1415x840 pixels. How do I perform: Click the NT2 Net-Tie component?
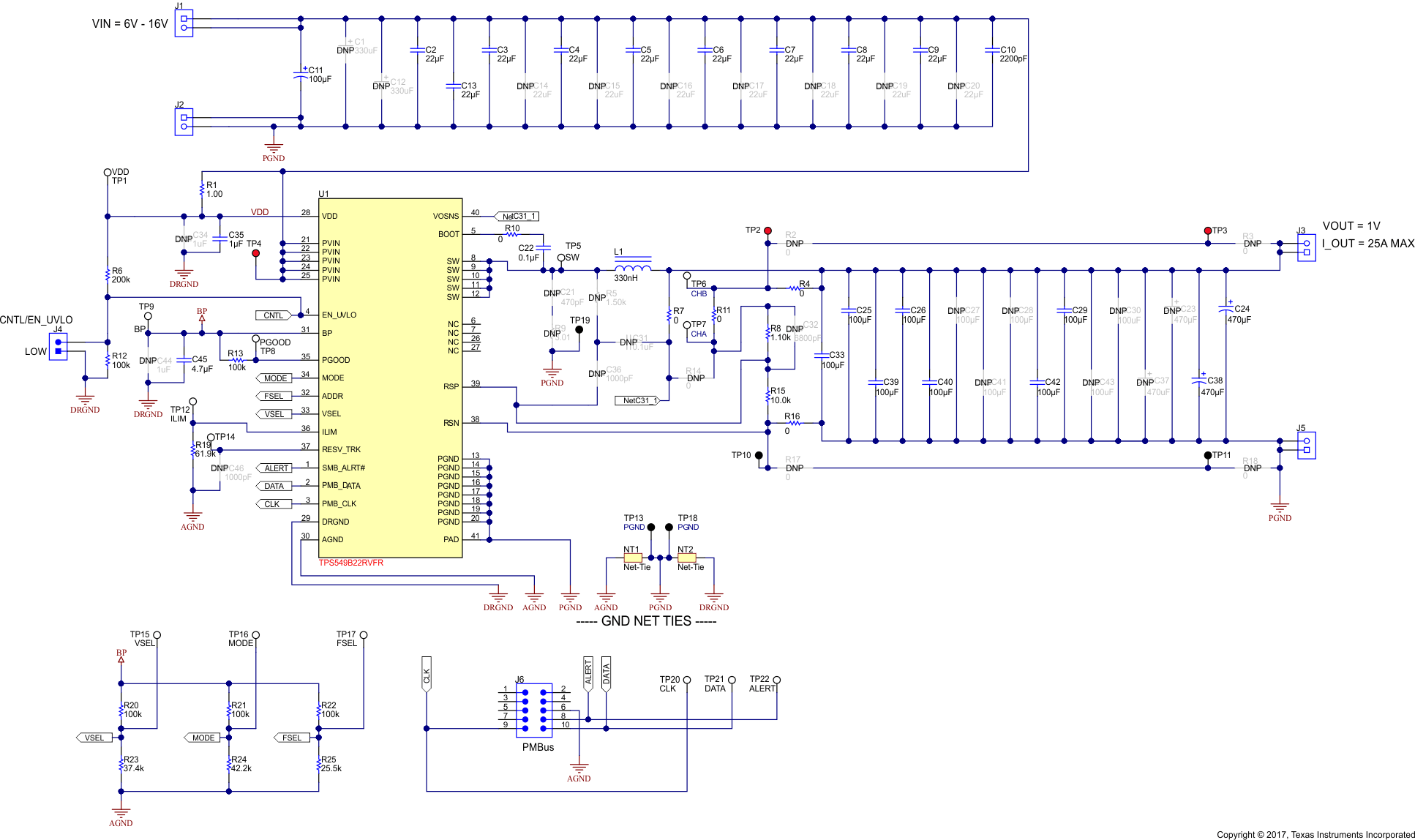[687, 558]
